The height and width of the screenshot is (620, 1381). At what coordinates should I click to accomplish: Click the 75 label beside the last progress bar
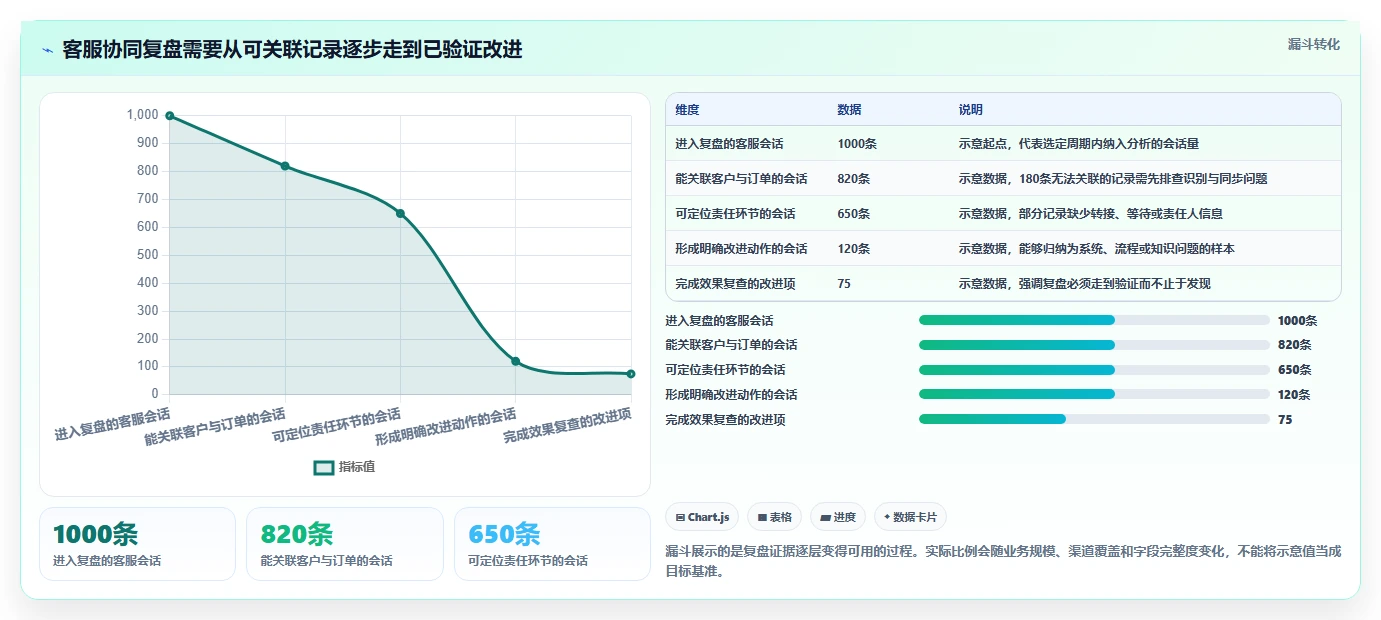pyautogui.click(x=1285, y=420)
